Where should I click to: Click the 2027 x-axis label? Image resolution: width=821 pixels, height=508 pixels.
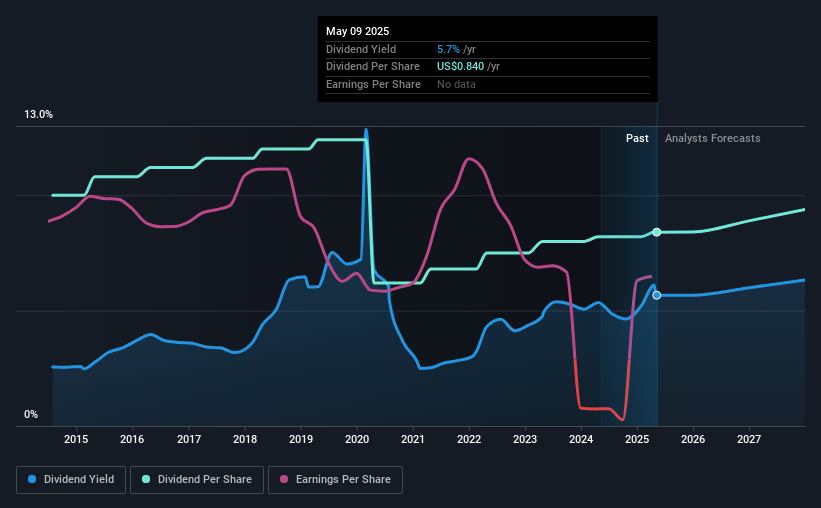(x=749, y=439)
